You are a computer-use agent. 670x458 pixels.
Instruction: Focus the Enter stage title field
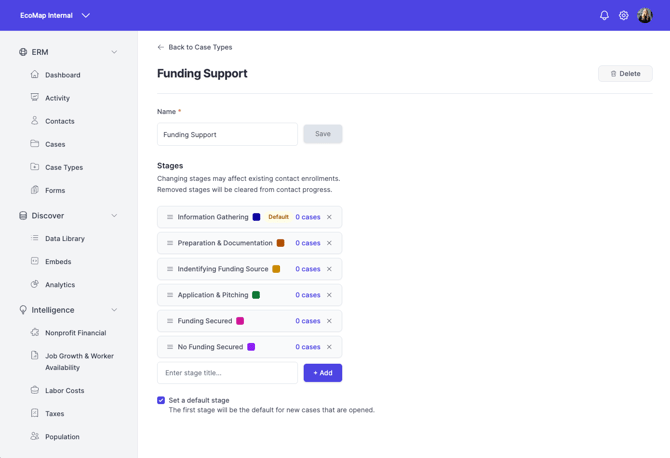click(x=227, y=373)
